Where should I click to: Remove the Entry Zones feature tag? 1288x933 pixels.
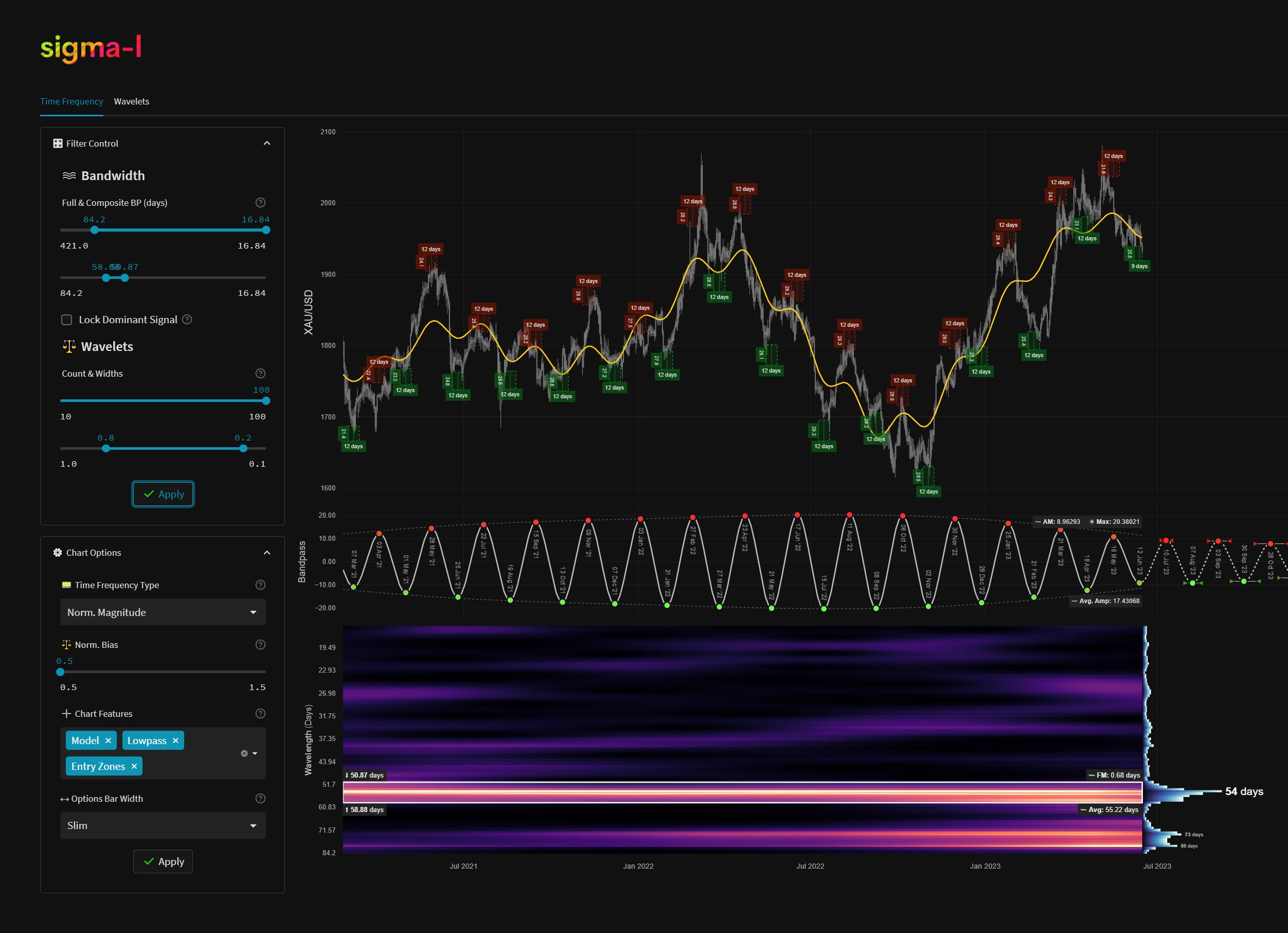(x=134, y=766)
